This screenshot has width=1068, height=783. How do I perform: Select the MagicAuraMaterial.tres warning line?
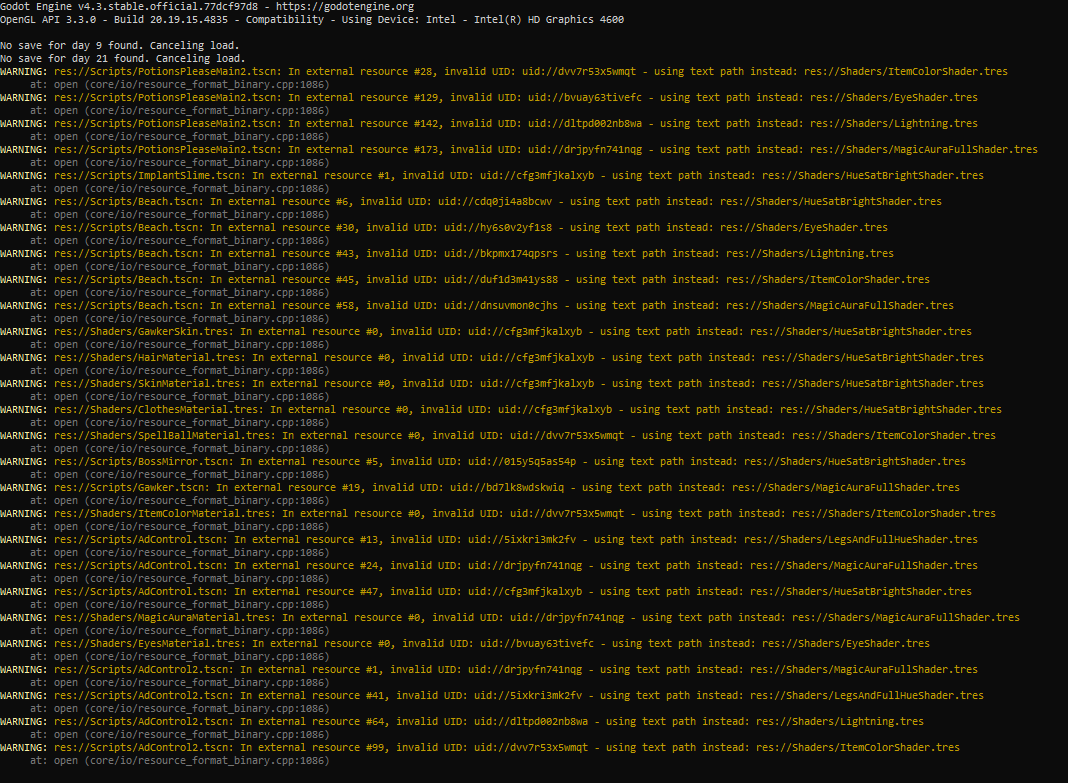510,618
